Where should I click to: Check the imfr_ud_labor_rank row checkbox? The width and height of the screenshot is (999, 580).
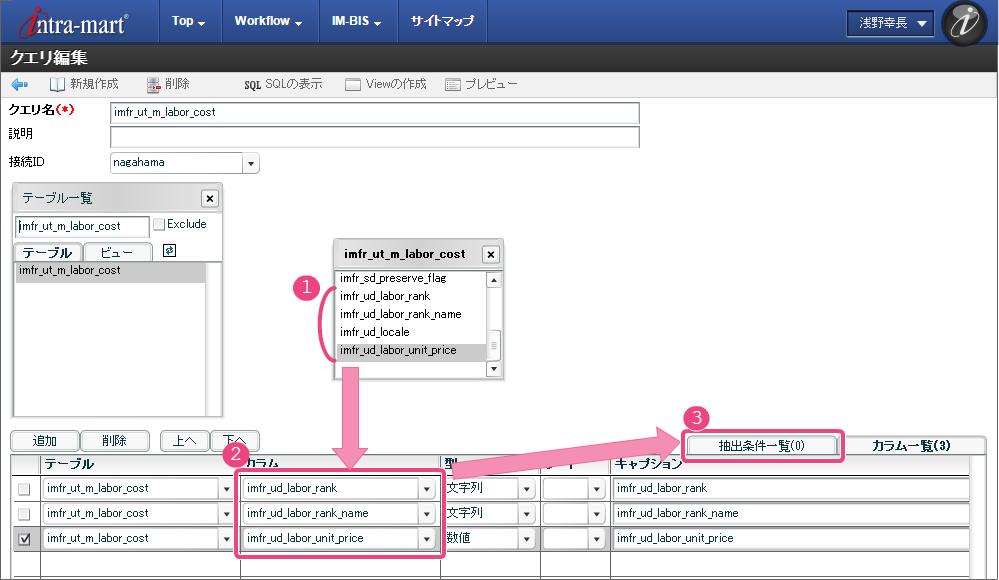click(24, 489)
